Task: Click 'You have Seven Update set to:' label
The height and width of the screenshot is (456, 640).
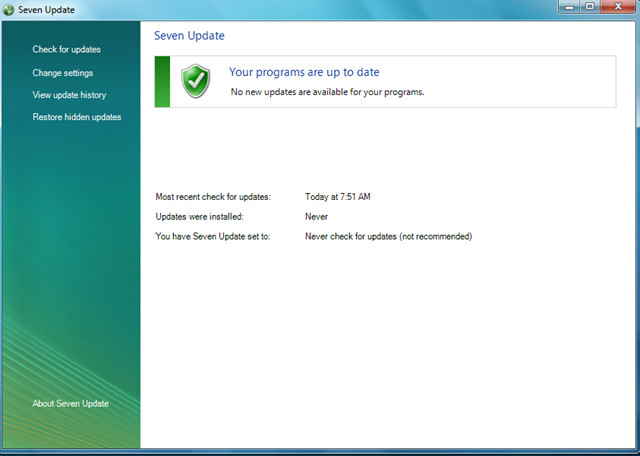Action: (213, 236)
